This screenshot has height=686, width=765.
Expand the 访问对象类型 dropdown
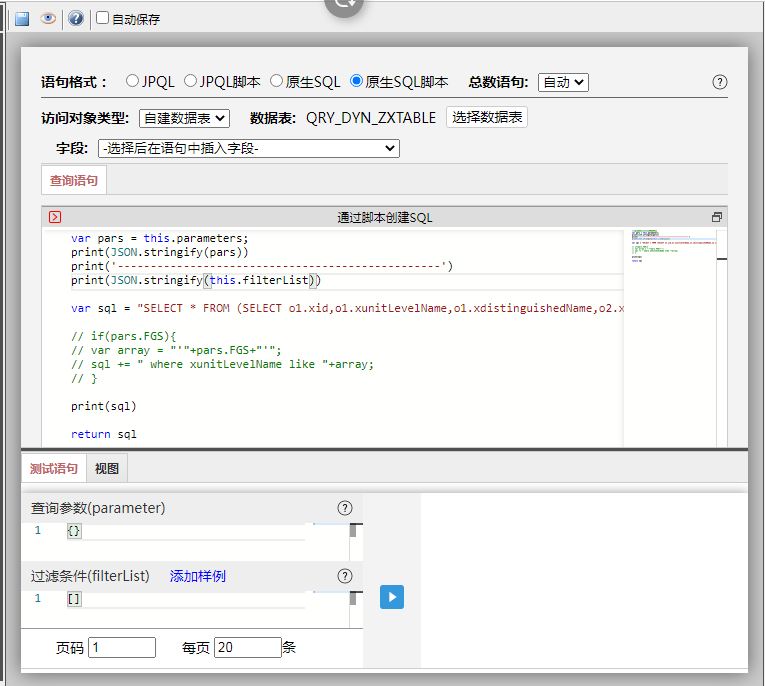point(184,118)
